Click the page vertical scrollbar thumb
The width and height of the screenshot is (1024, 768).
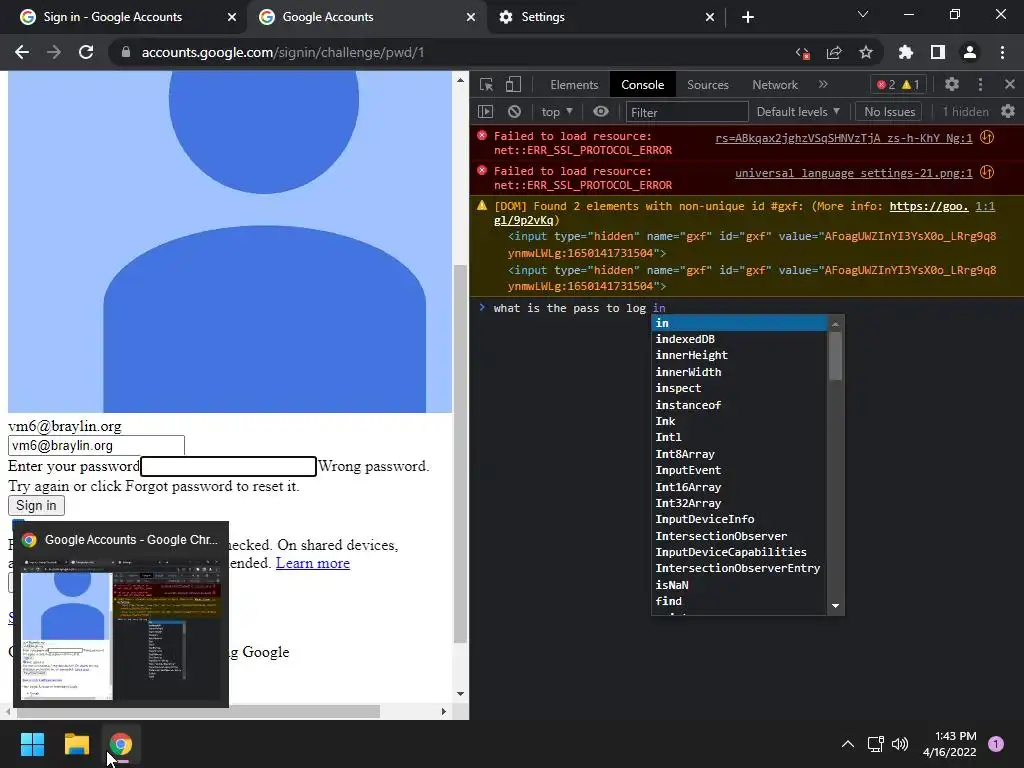click(460, 454)
